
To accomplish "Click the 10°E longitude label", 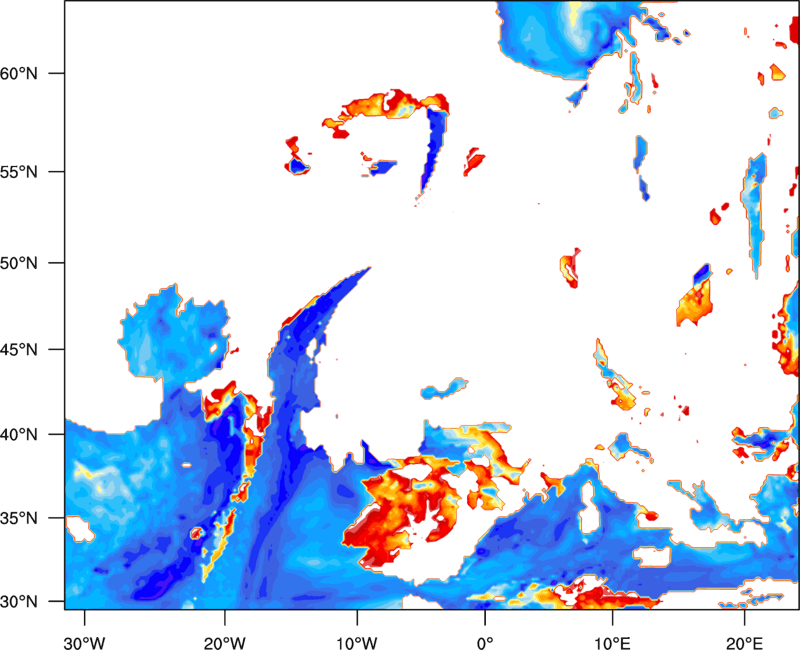I will [612, 643].
